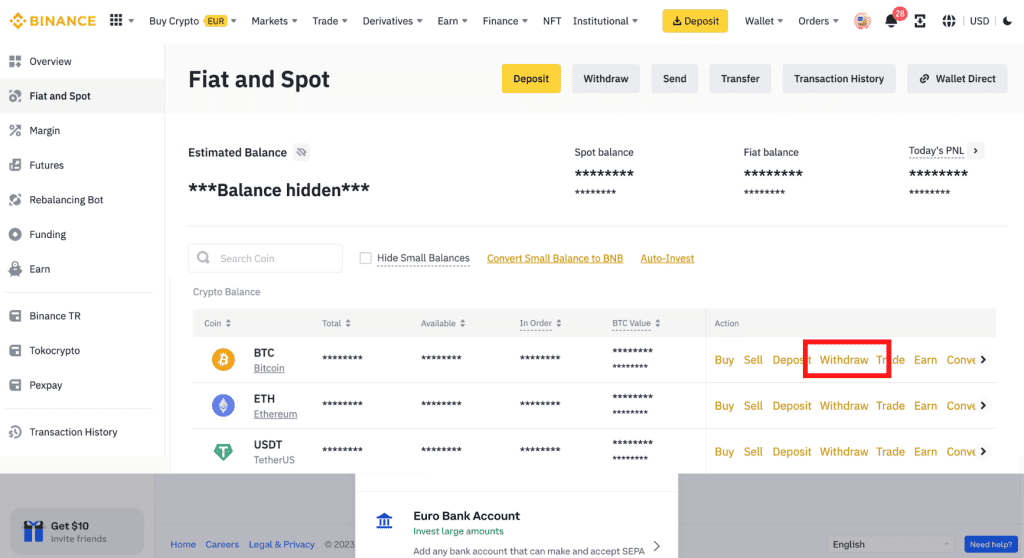
Task: Click the Funding sidebar icon
Action: click(15, 234)
